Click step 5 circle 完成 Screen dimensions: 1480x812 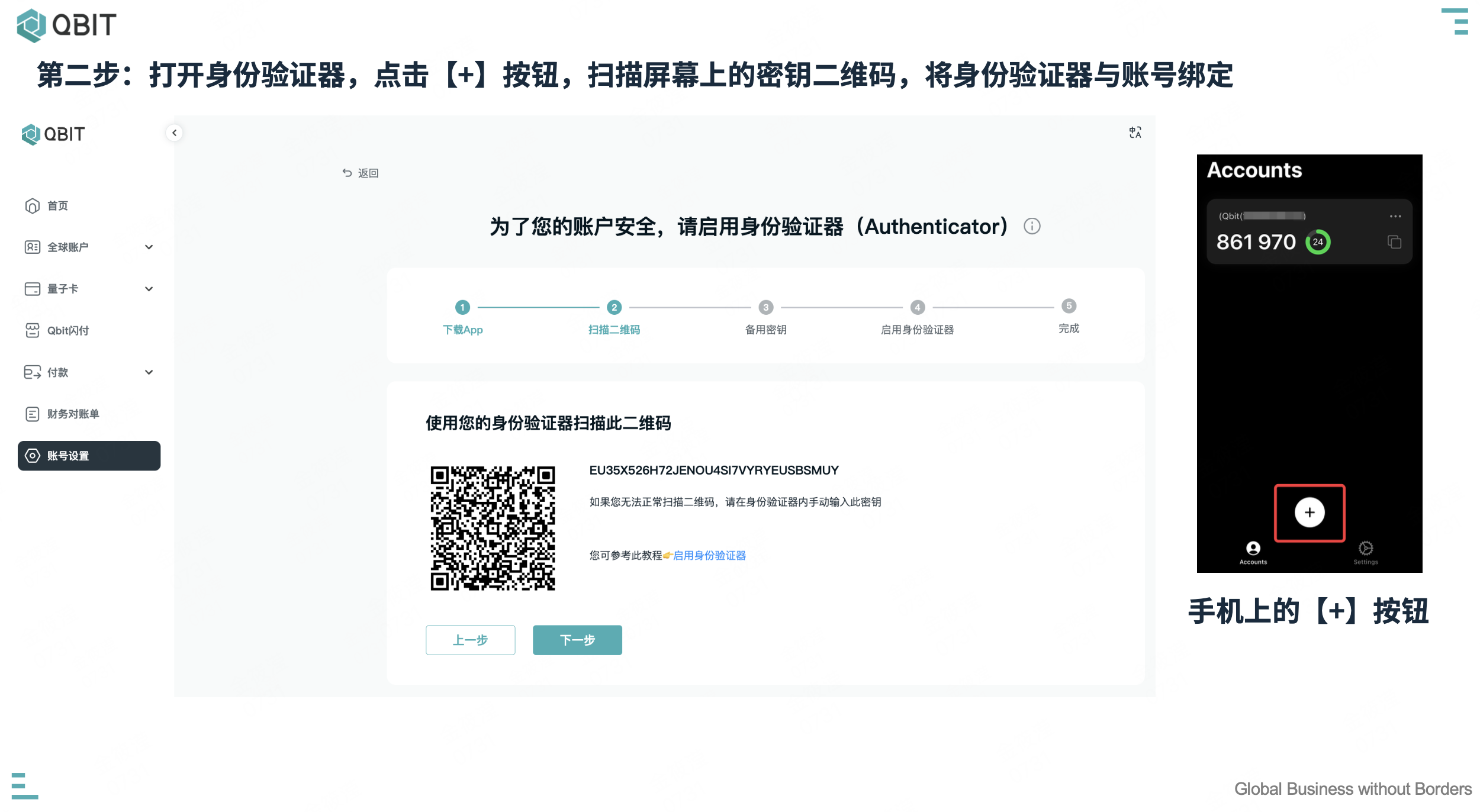[x=1069, y=306]
